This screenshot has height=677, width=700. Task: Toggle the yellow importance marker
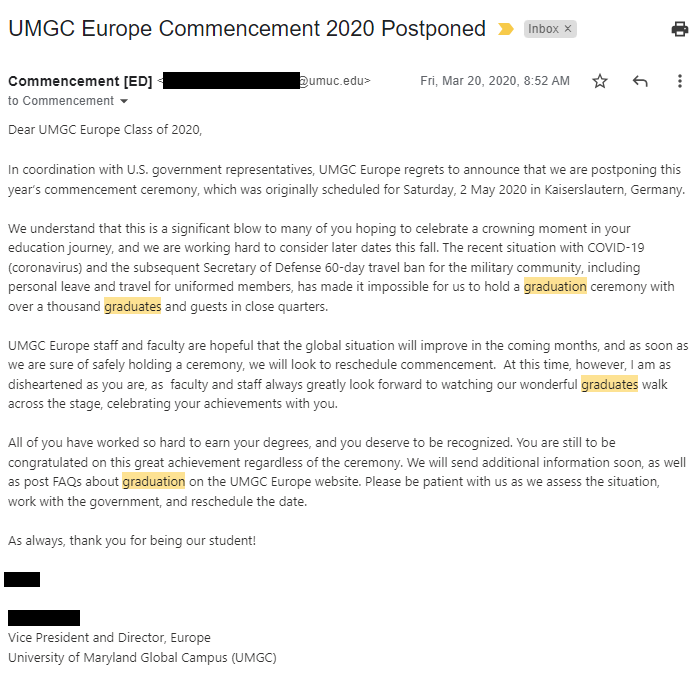[x=506, y=29]
